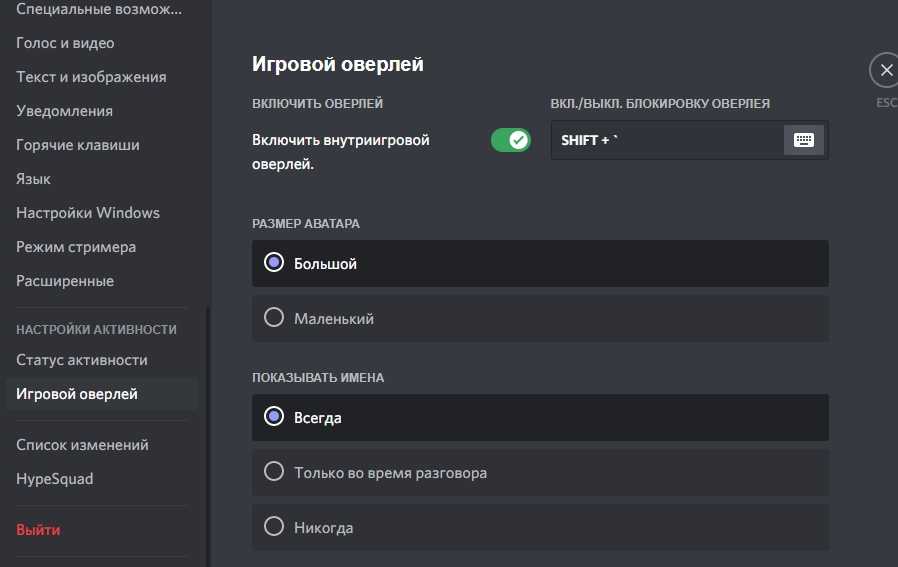Open Список изменений changelog
The image size is (898, 567).
click(82, 445)
